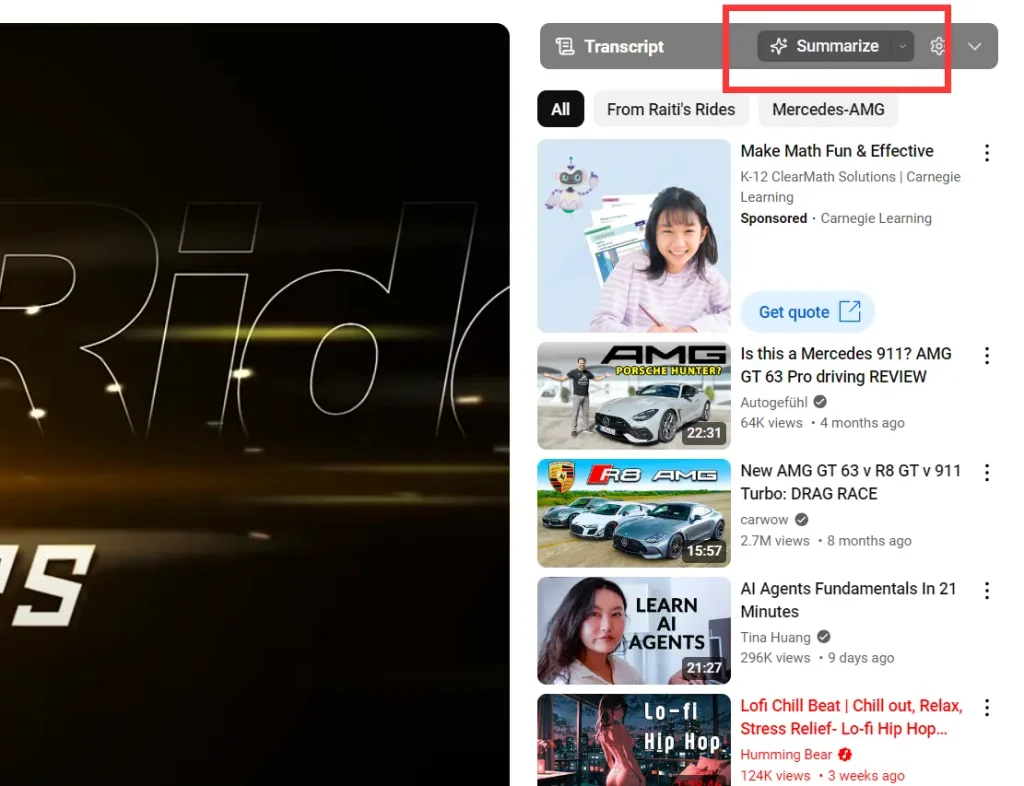Click the Lofi Chill Beat title link
1024x786 pixels.
pyautogui.click(x=850, y=717)
